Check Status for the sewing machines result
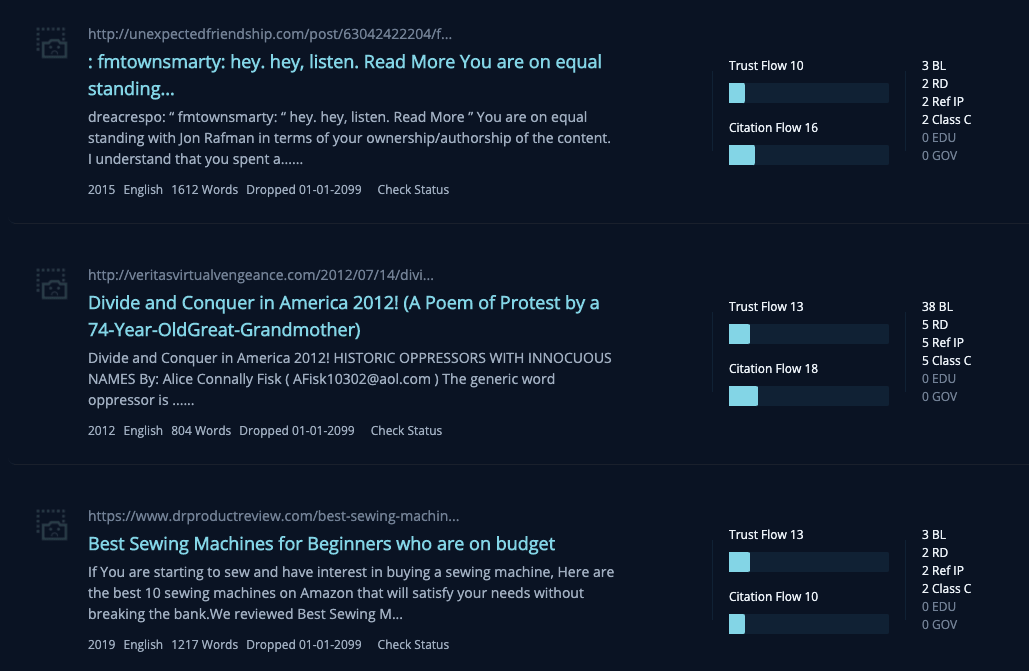Viewport: 1029px width, 671px height. 413,644
